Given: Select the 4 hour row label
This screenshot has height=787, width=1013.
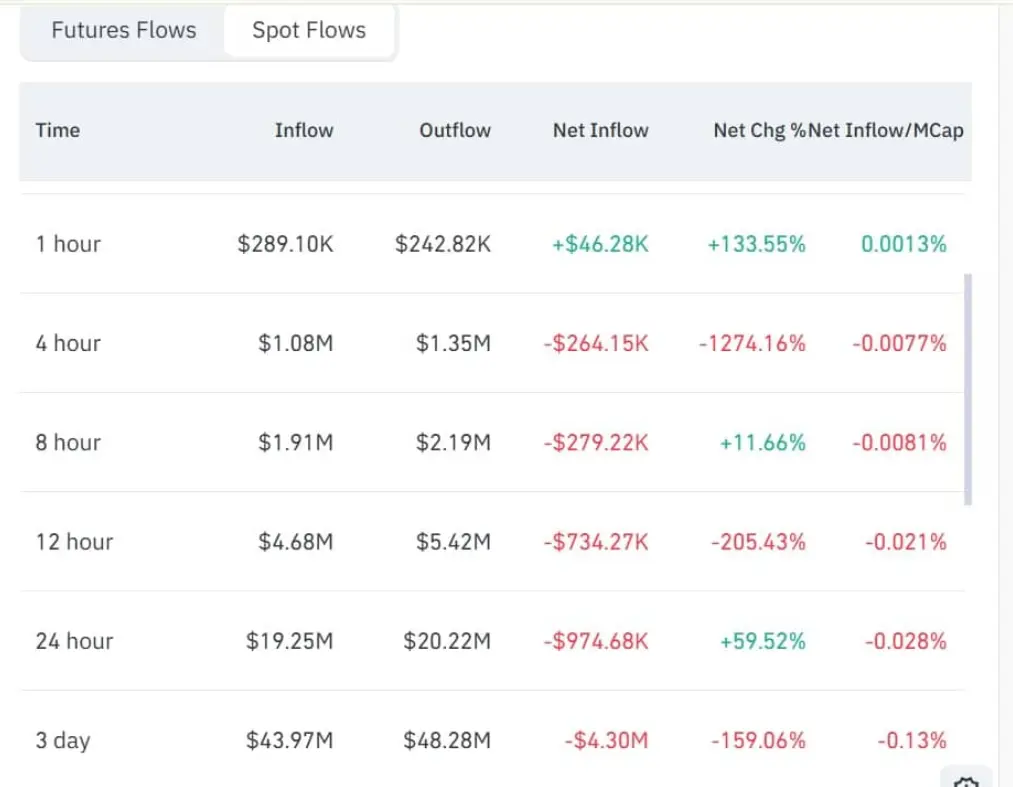Looking at the screenshot, I should [x=68, y=343].
